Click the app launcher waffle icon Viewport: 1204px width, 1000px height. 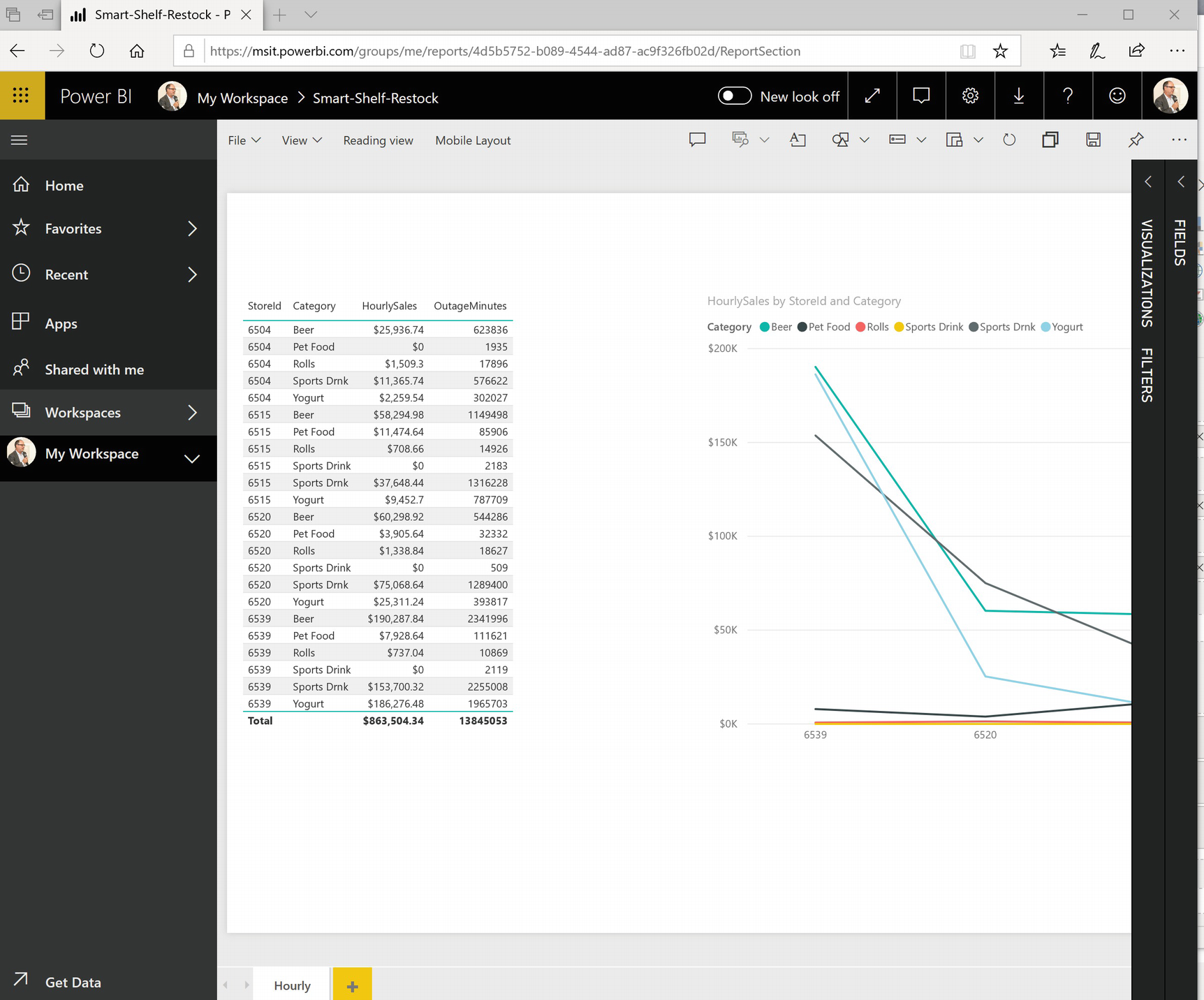click(x=21, y=96)
